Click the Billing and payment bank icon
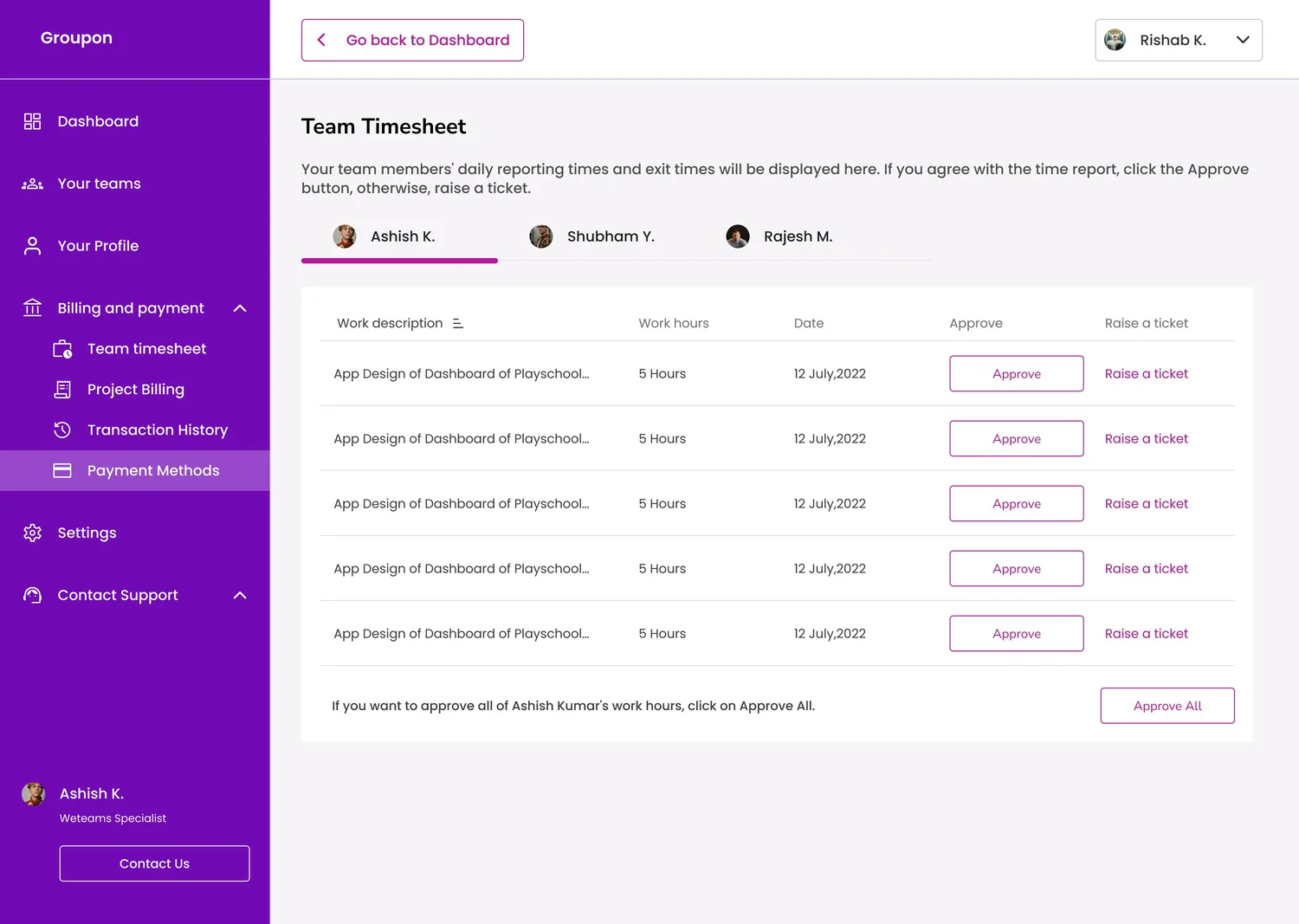This screenshot has height=924, width=1299. tap(32, 307)
